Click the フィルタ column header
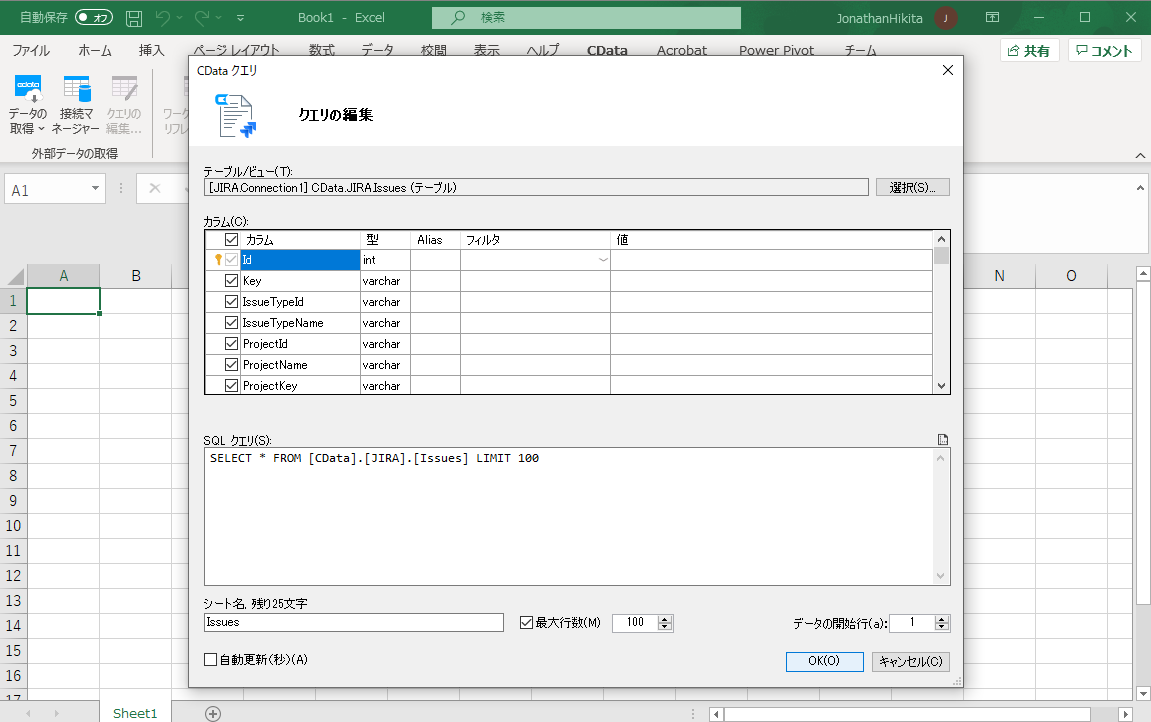This screenshot has height=722, width=1151. click(x=535, y=240)
